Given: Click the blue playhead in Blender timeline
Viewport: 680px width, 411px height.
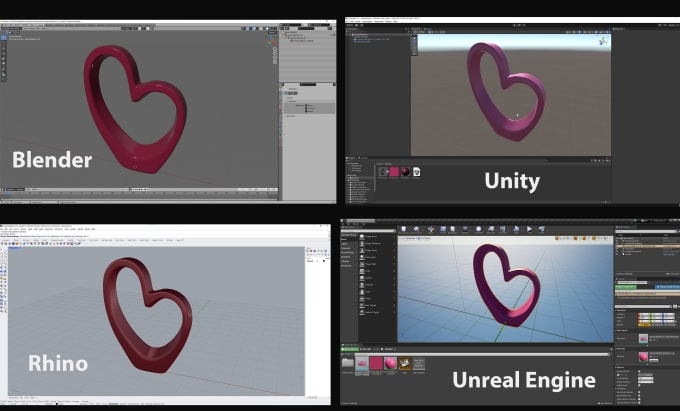Looking at the screenshot, I should [x=10, y=193].
